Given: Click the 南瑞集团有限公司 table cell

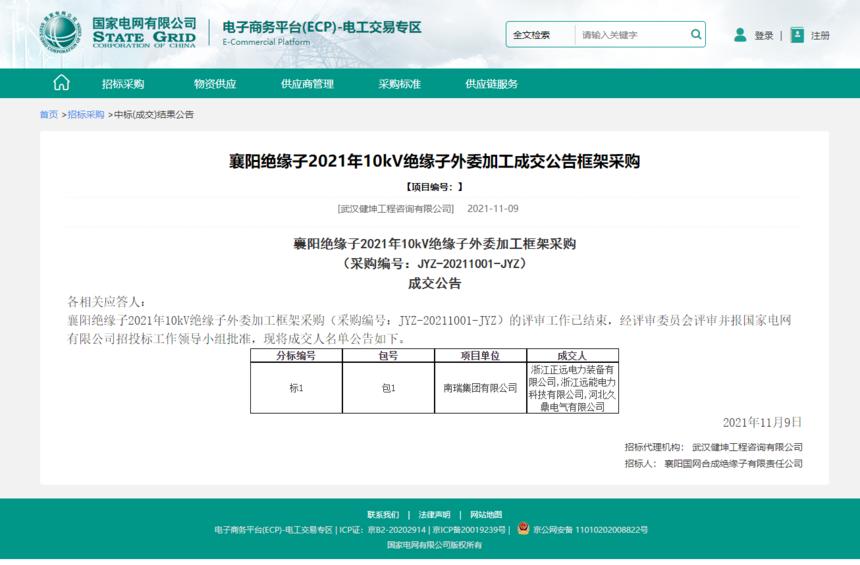Looking at the screenshot, I should 480,388.
